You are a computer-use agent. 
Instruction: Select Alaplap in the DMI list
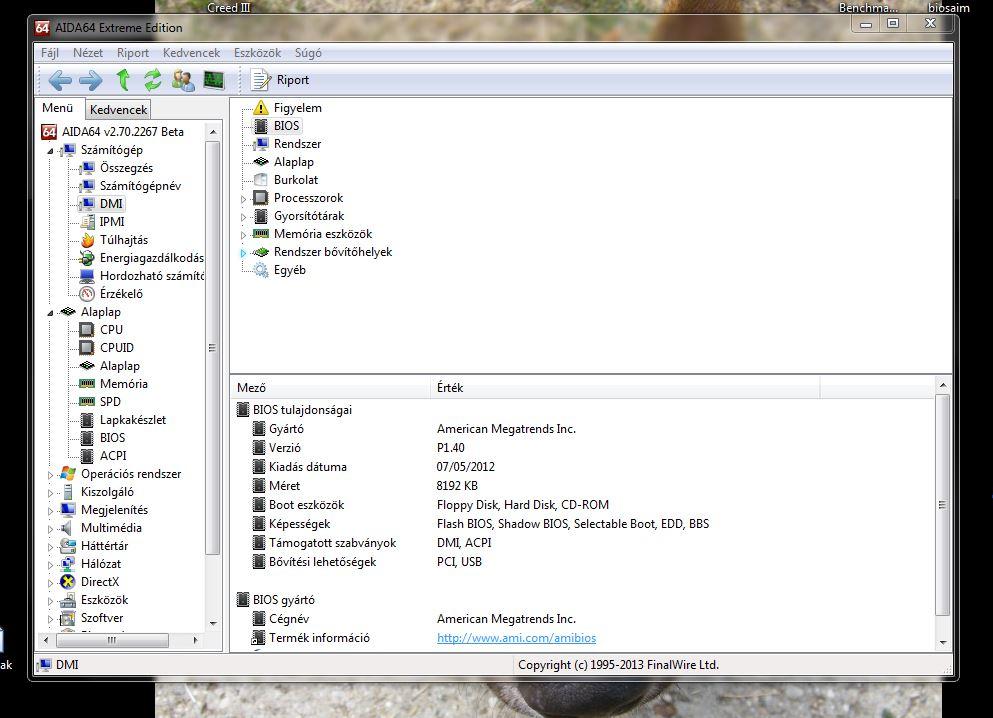click(293, 162)
